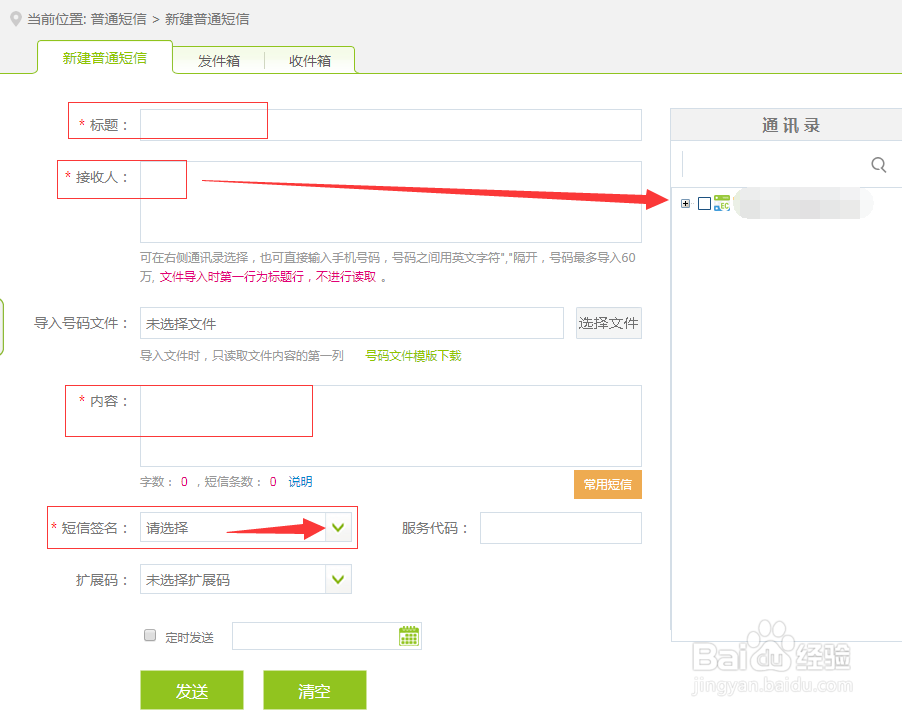This screenshot has height=716, width=902.
Task: Click the EC organization icon in the contacts tree
Action: [x=723, y=206]
